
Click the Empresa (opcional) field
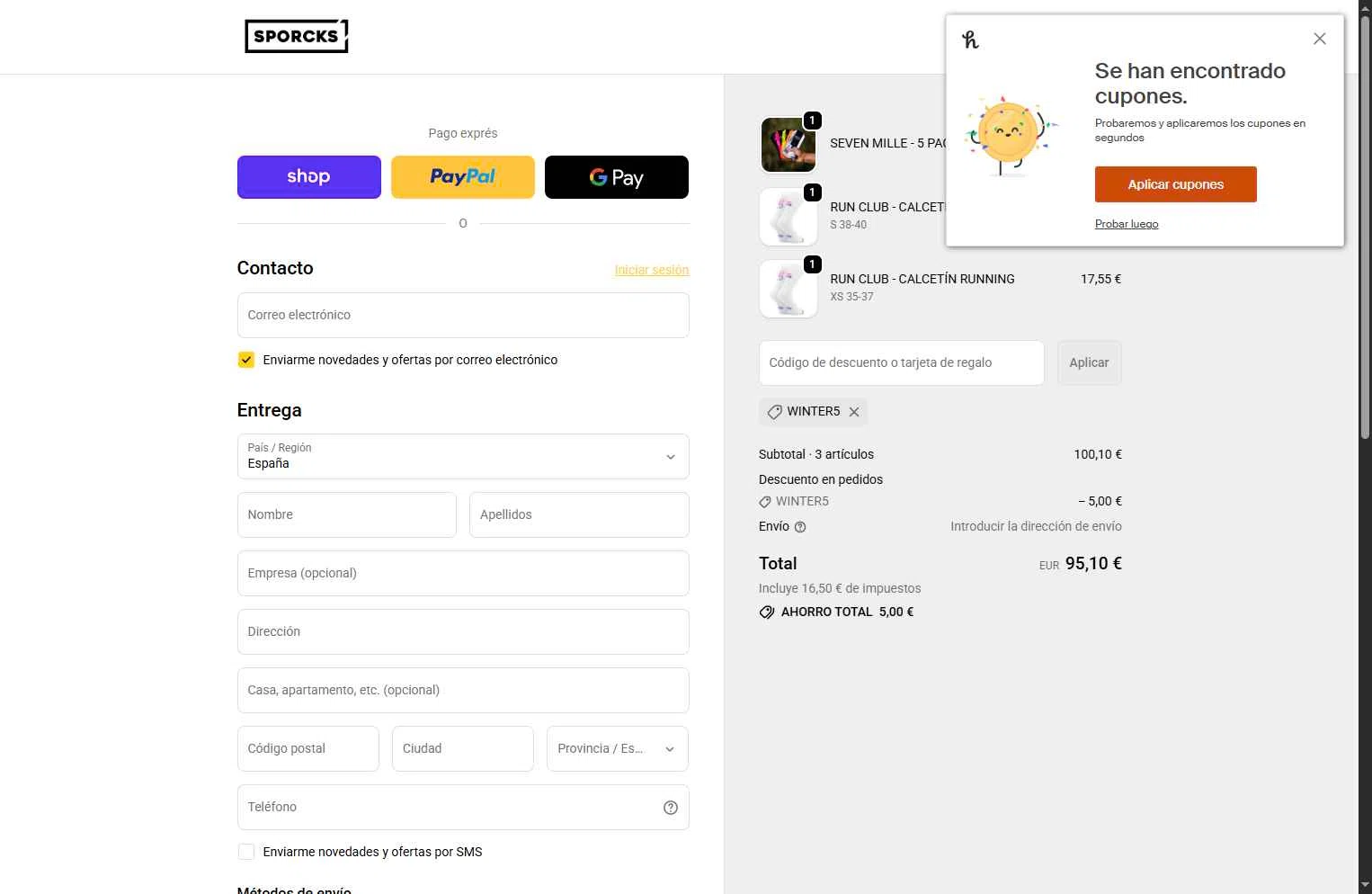(x=463, y=573)
